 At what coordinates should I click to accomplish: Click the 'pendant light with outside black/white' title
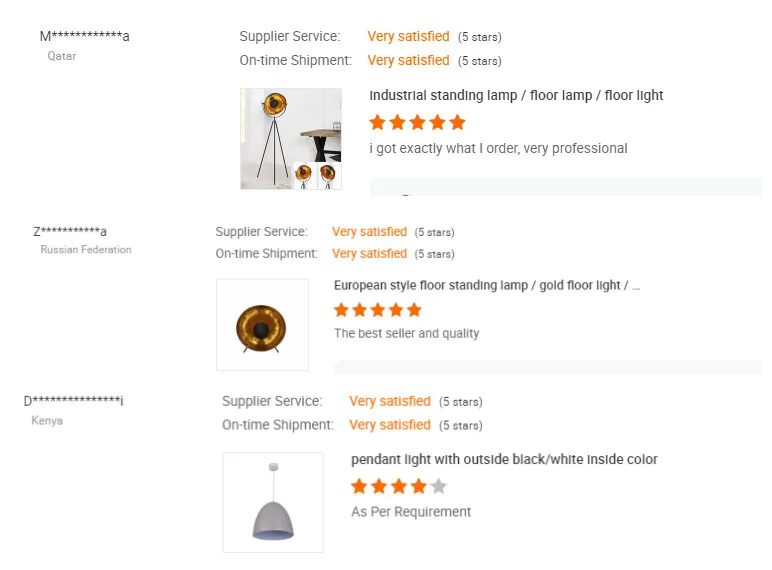pos(504,460)
